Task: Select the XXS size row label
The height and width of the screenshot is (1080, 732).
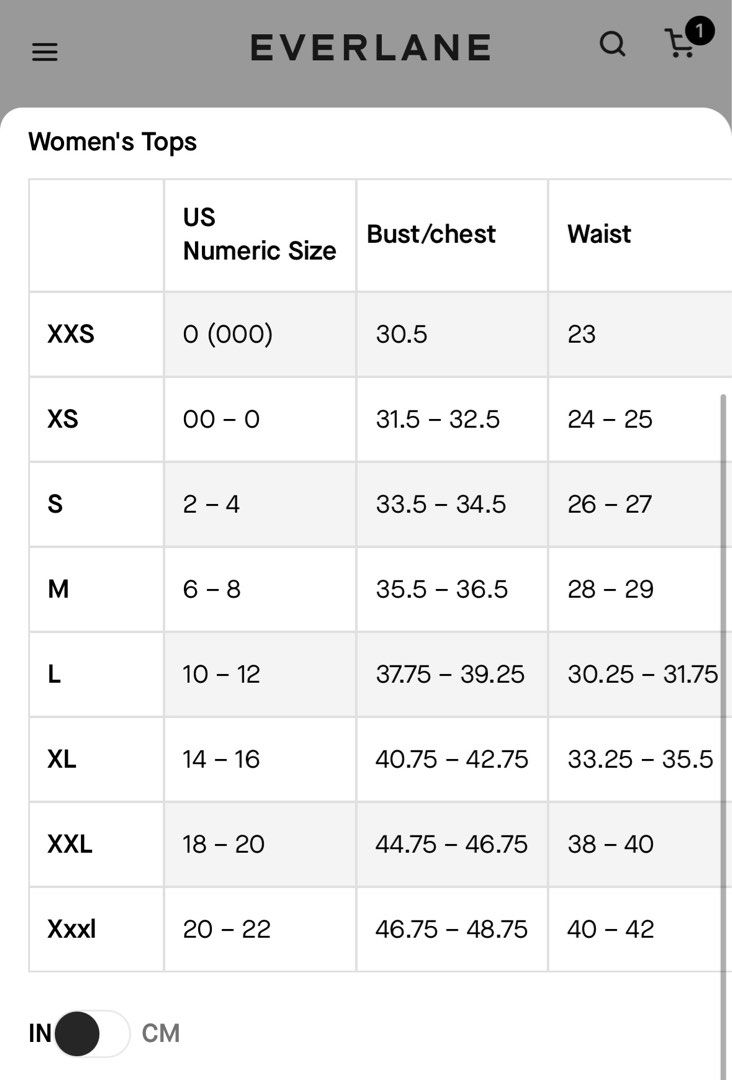Action: (71, 334)
